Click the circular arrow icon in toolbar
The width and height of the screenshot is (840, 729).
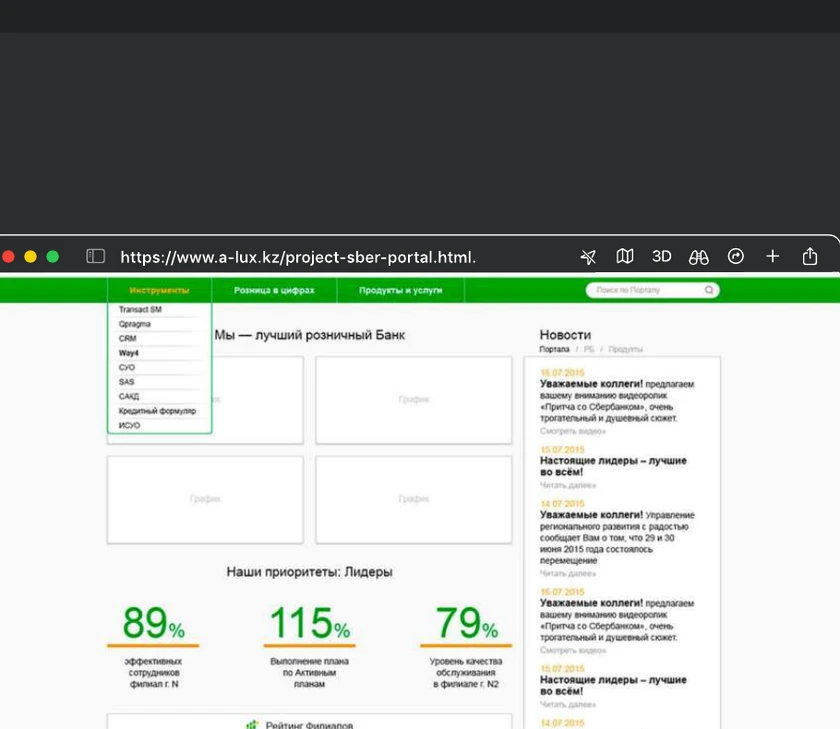click(736, 256)
